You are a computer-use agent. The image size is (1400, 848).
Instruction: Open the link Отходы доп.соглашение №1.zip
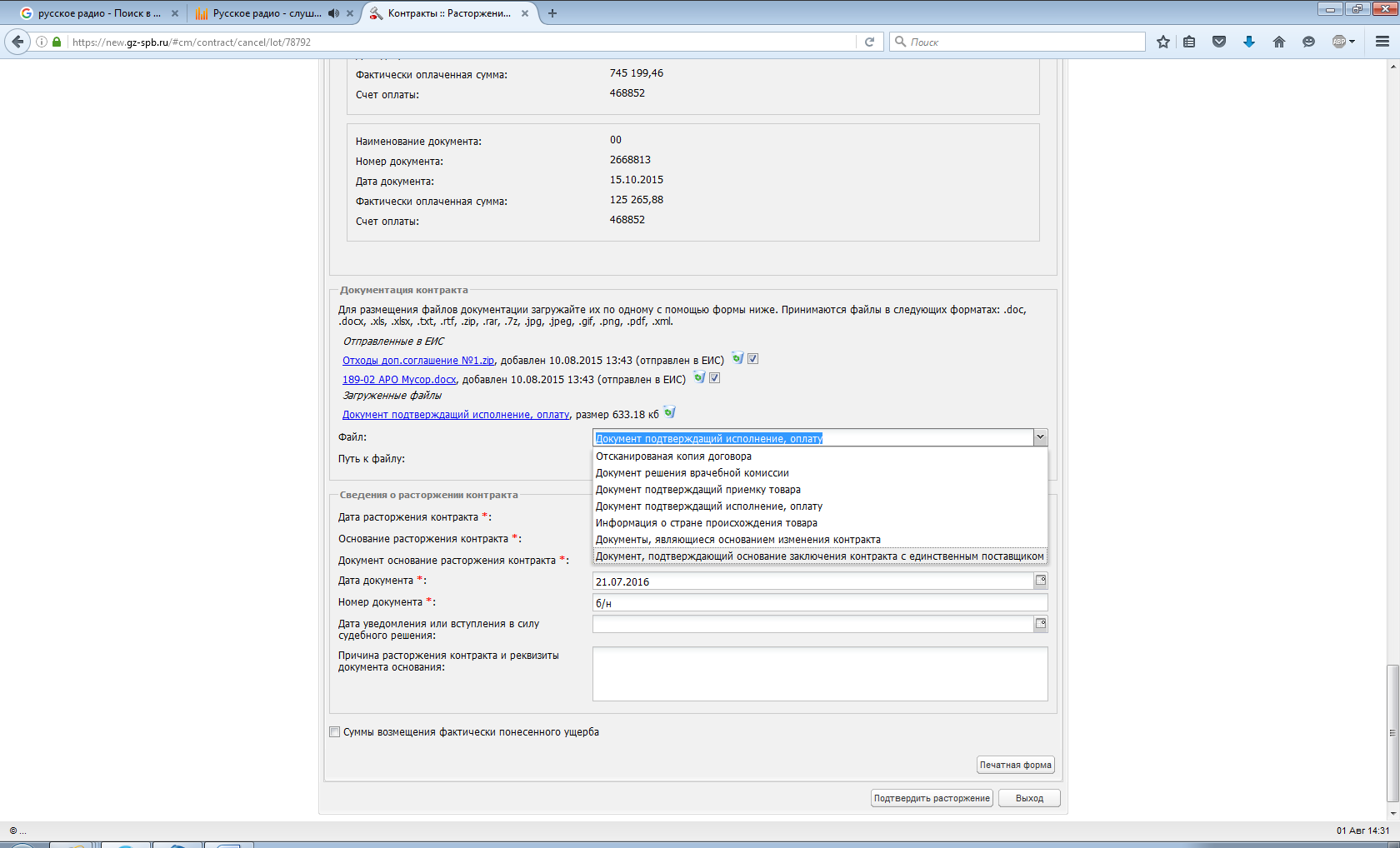click(x=418, y=361)
